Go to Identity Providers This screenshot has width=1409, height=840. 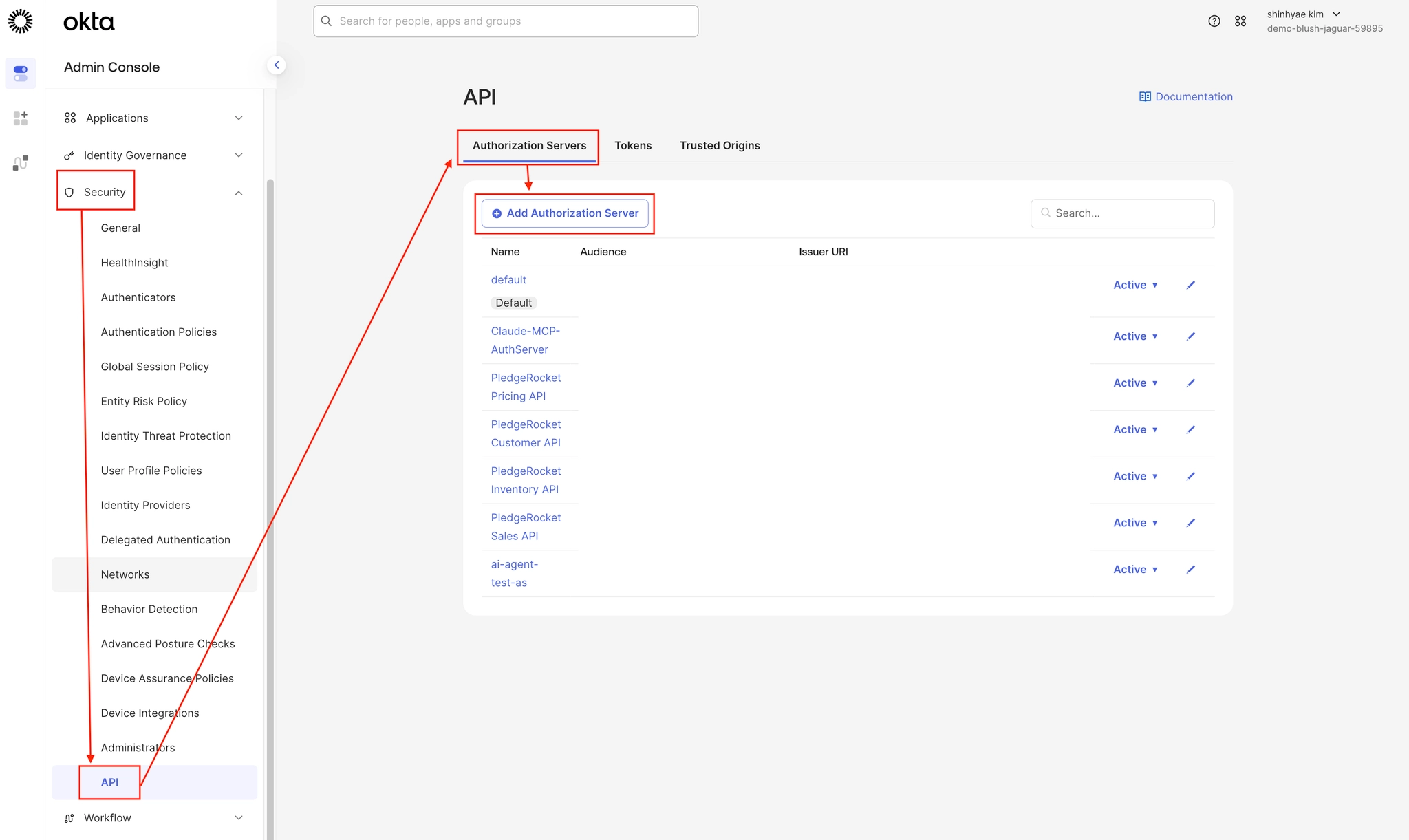click(x=145, y=505)
